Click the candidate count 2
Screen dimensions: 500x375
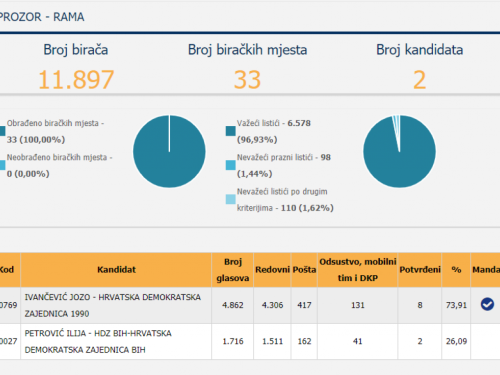click(420, 80)
